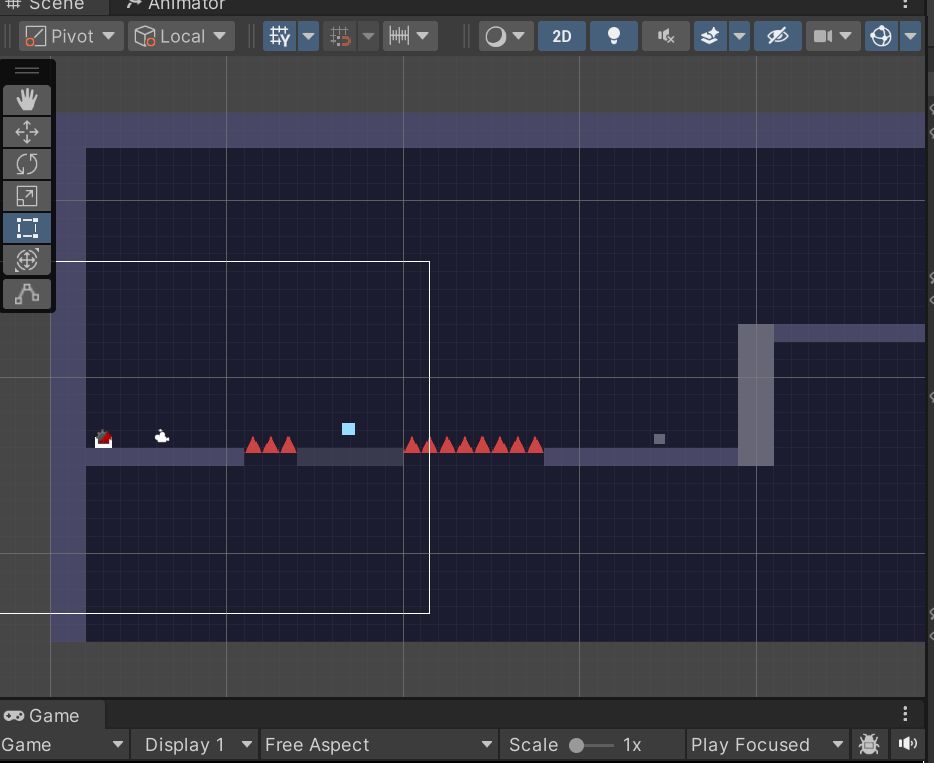The image size is (934, 763).
Task: Click the tools overlay drag handle
Action: coord(27,71)
